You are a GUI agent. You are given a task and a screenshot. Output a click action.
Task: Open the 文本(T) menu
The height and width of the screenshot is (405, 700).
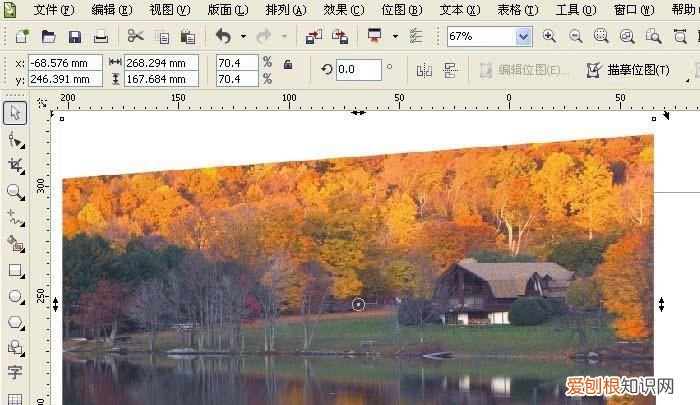pyautogui.click(x=459, y=10)
